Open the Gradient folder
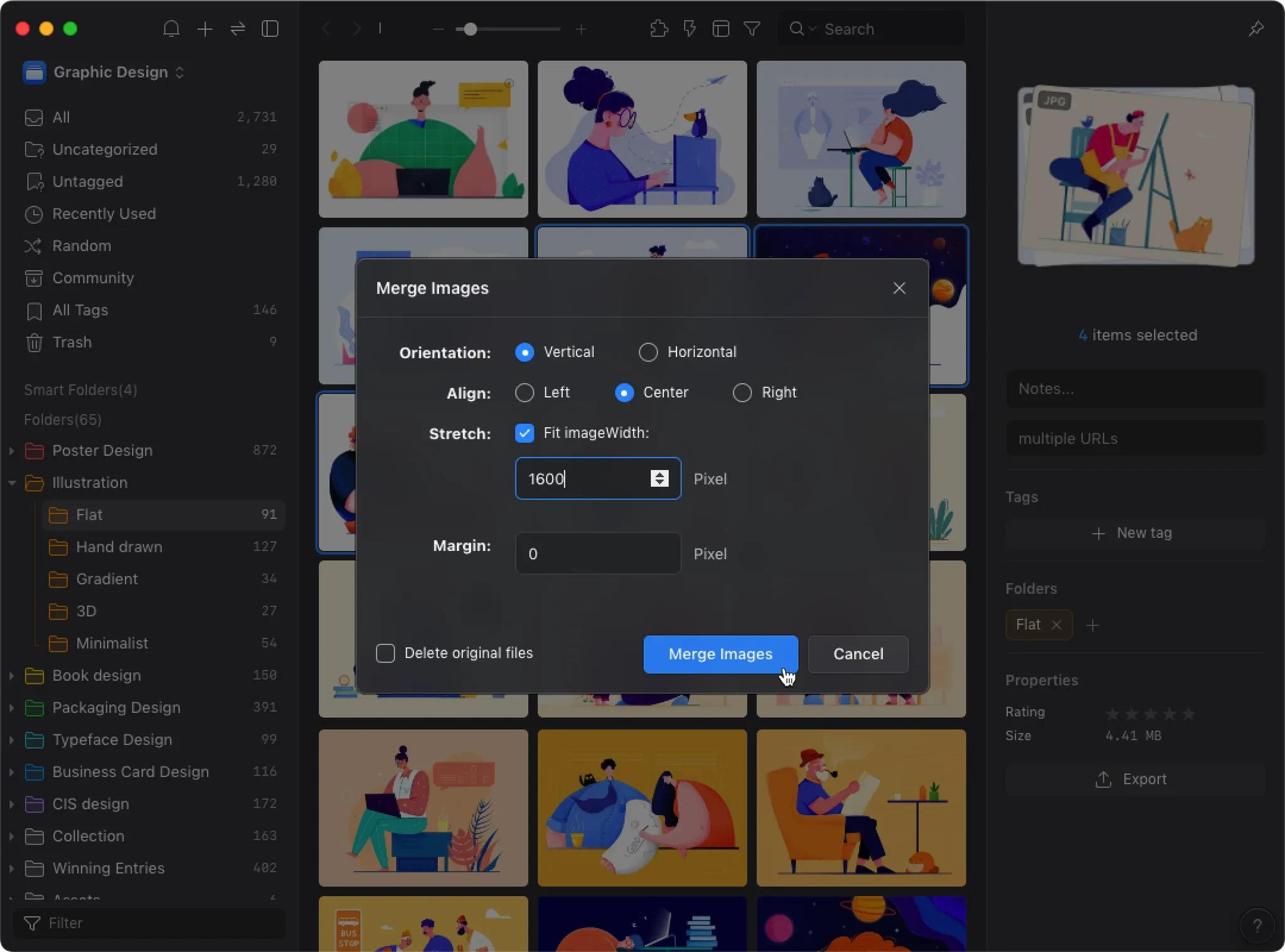Image resolution: width=1285 pixels, height=952 pixels. (163, 579)
